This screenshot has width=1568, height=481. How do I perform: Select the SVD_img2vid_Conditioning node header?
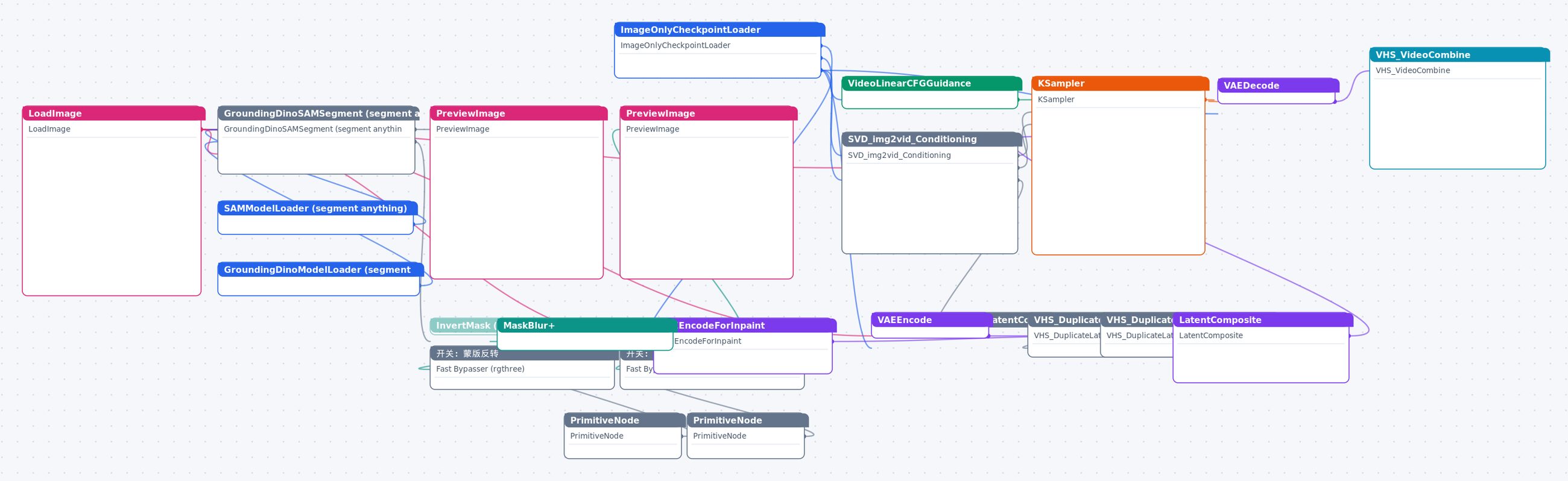(x=931, y=139)
